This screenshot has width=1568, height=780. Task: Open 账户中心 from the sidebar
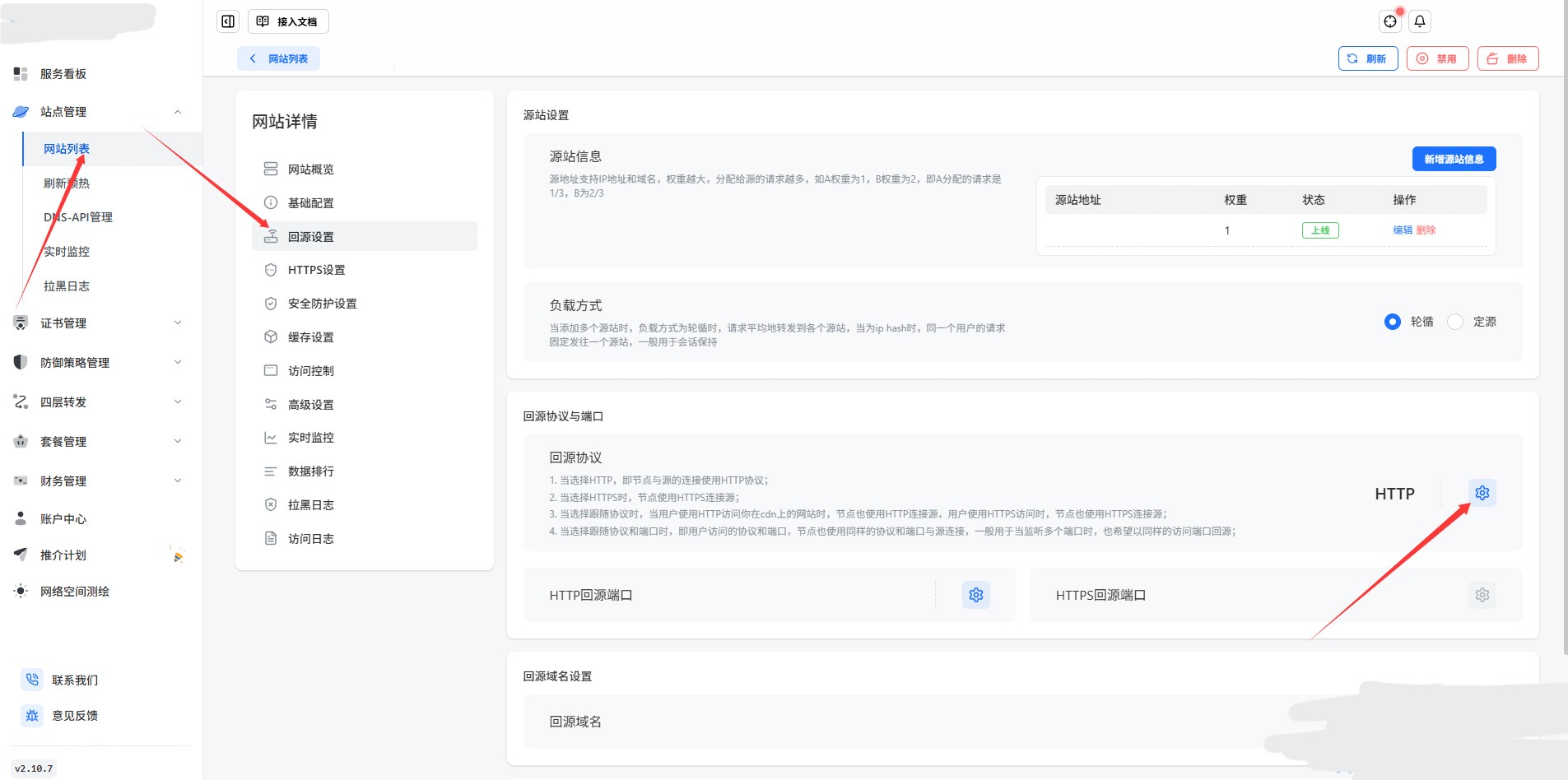tap(65, 518)
